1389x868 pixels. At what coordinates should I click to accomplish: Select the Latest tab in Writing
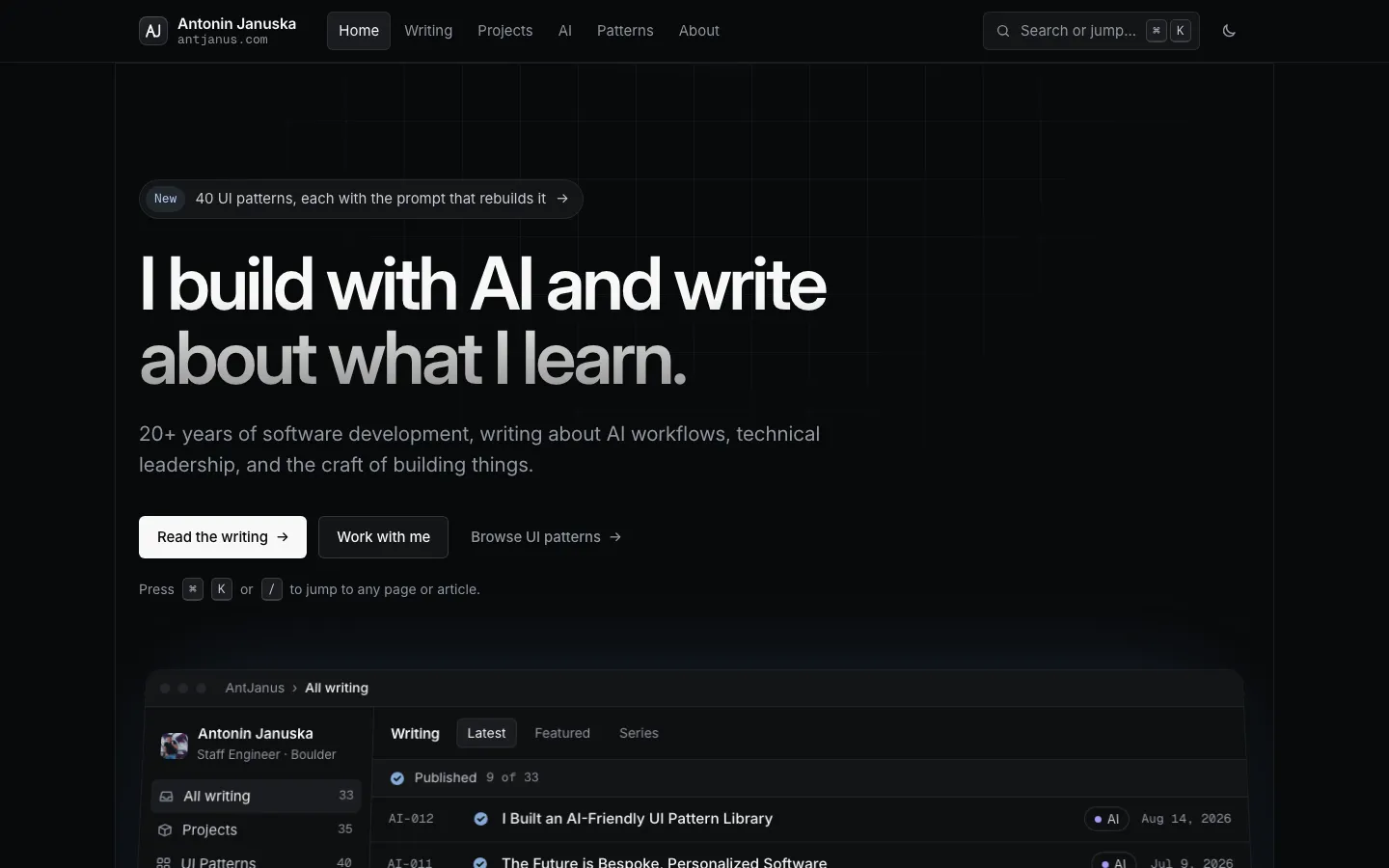tap(486, 733)
